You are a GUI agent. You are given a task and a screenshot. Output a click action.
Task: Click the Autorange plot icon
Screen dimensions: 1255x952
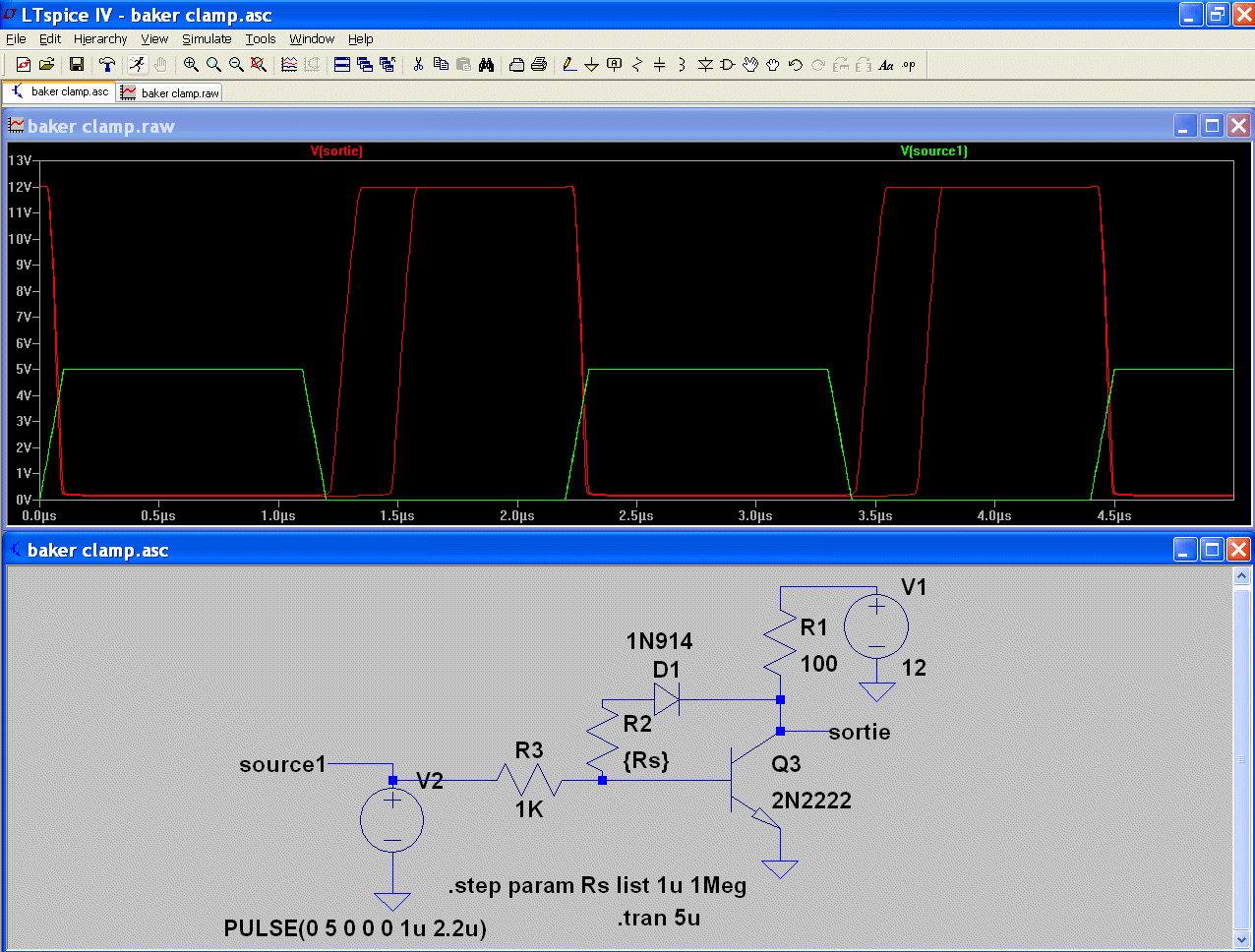289,65
